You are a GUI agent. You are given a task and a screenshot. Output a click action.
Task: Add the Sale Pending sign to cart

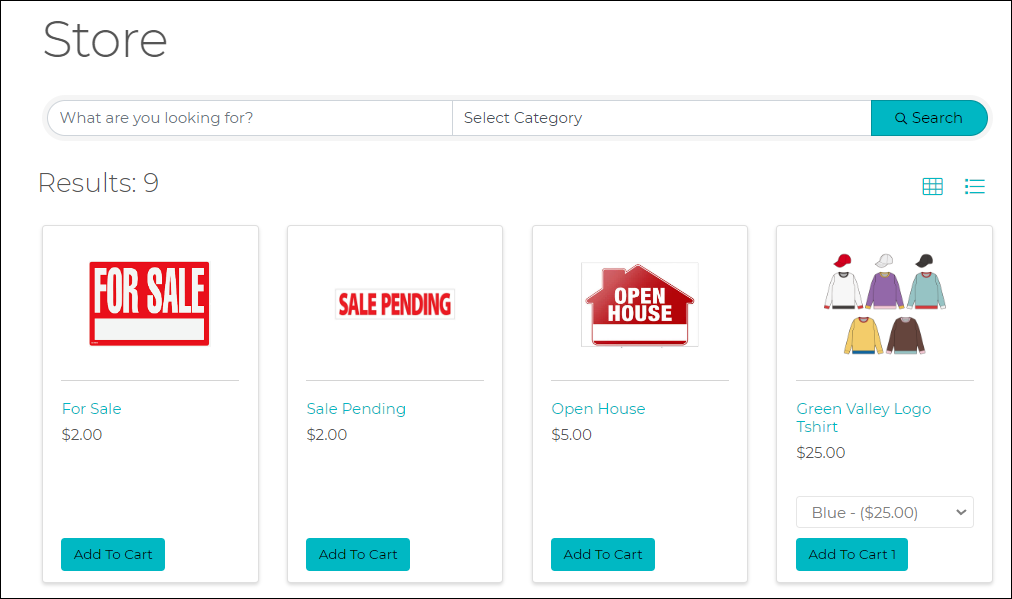(358, 554)
